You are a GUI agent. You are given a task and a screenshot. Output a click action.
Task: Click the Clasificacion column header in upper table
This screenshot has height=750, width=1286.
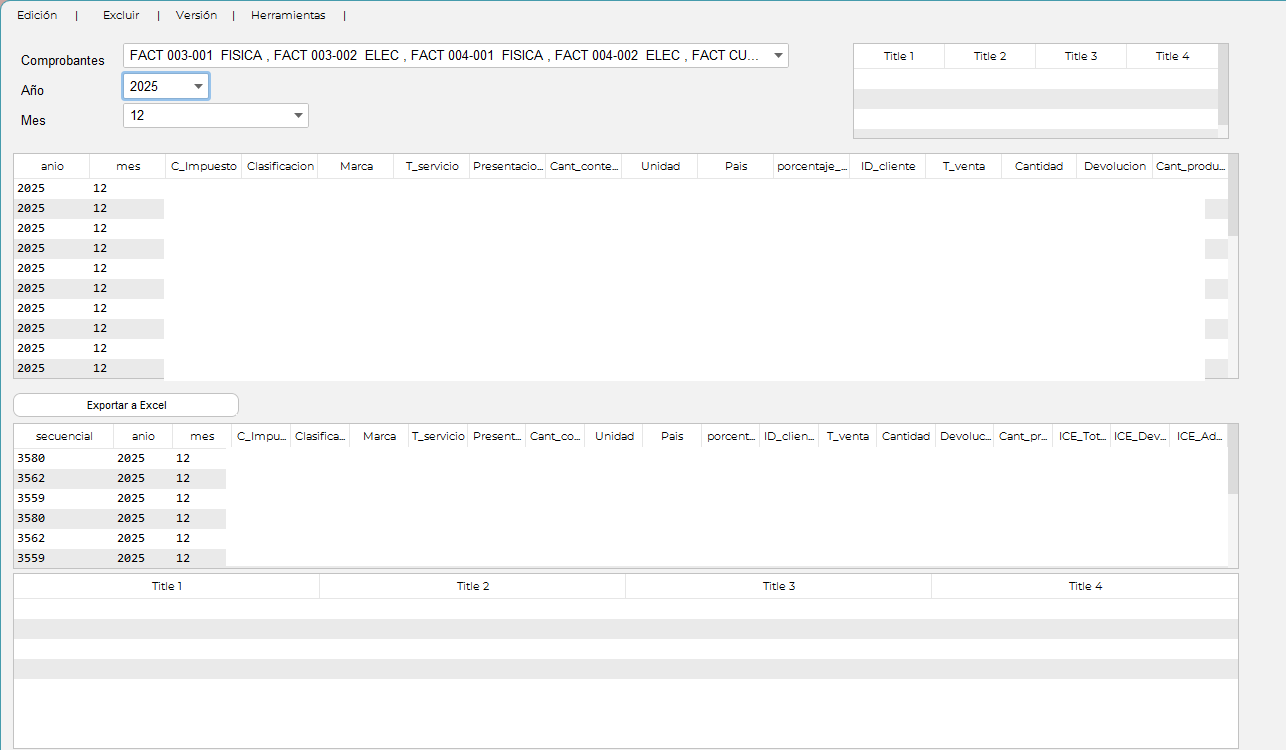[280, 167]
